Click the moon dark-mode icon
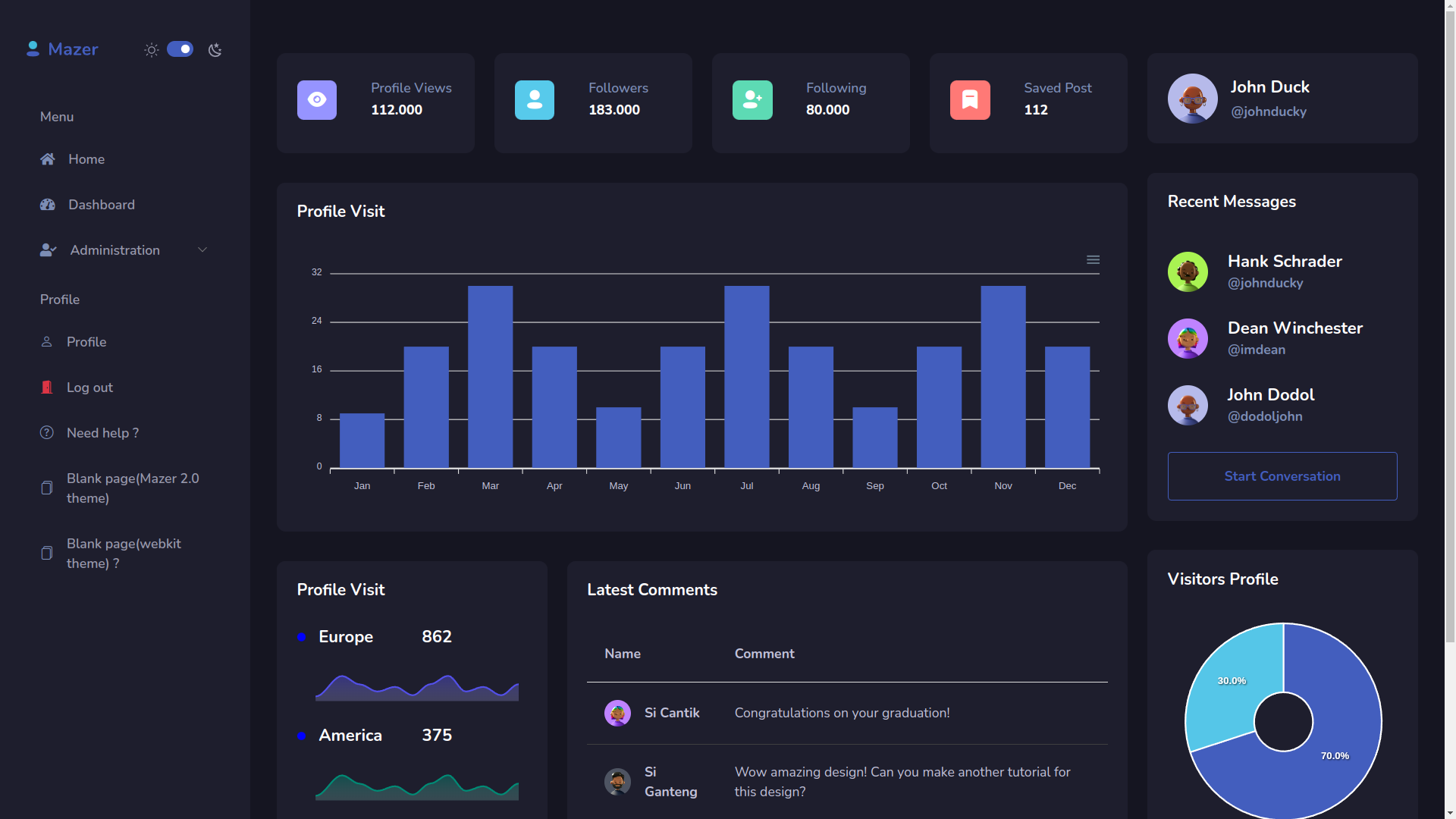Viewport: 1456px width, 819px height. 215,50
